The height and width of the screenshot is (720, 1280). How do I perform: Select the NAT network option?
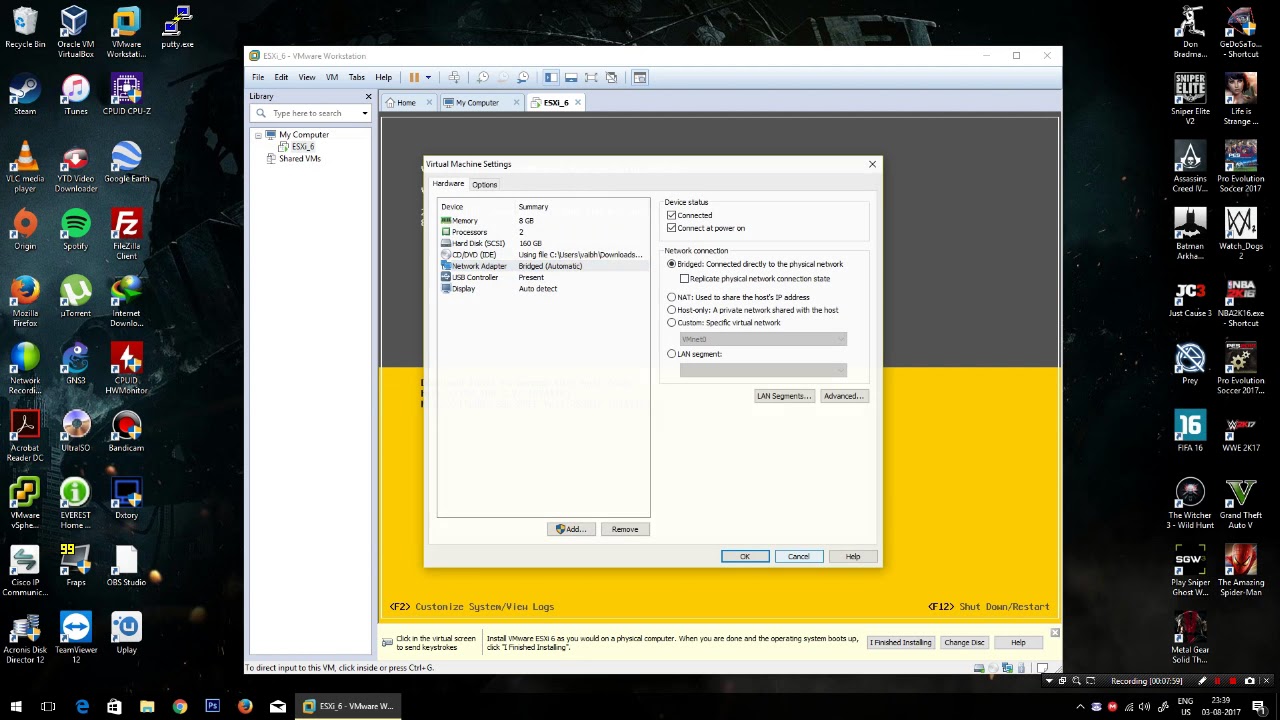tap(671, 297)
